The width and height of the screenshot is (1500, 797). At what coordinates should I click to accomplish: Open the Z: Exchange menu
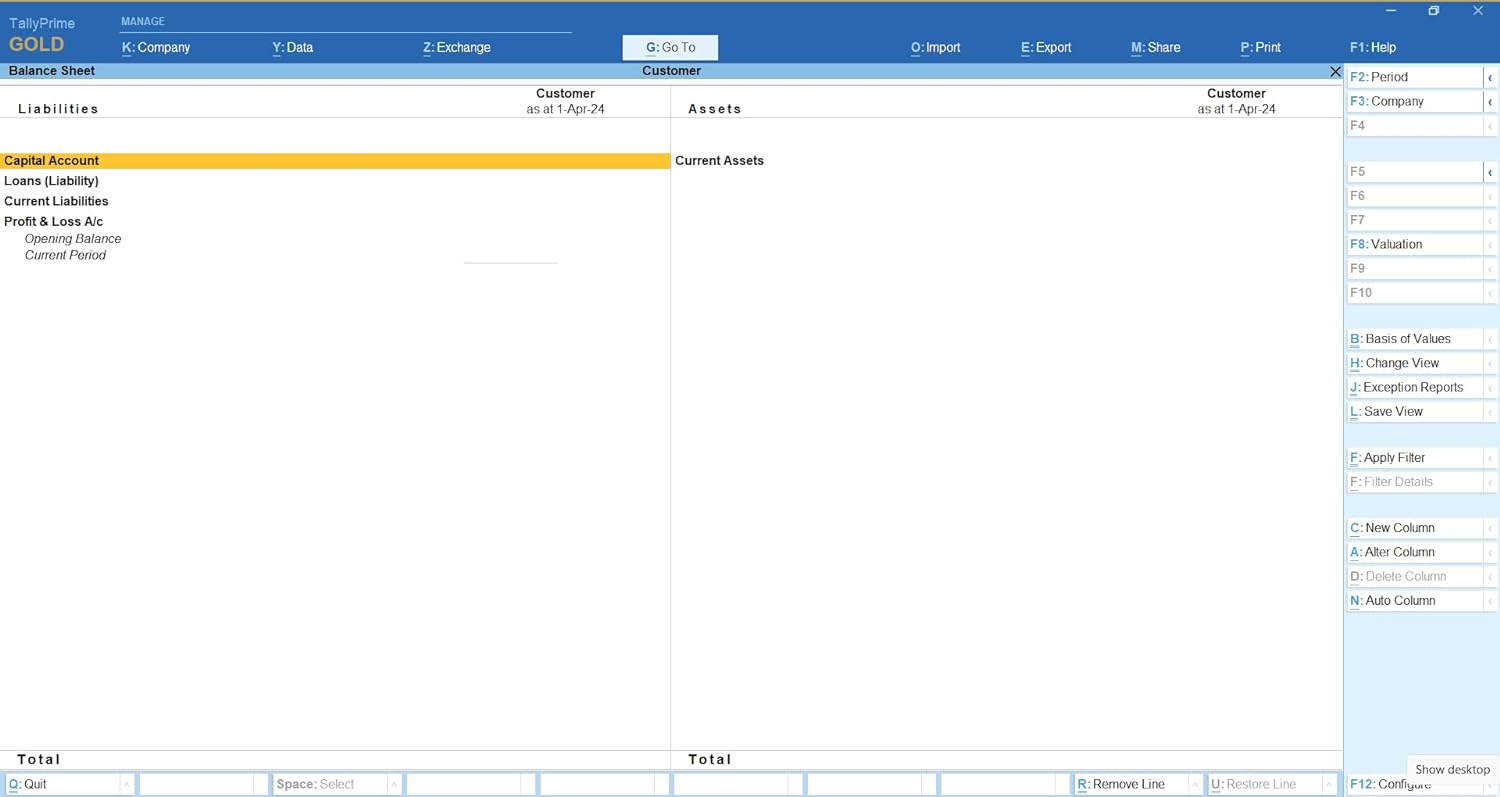click(457, 47)
